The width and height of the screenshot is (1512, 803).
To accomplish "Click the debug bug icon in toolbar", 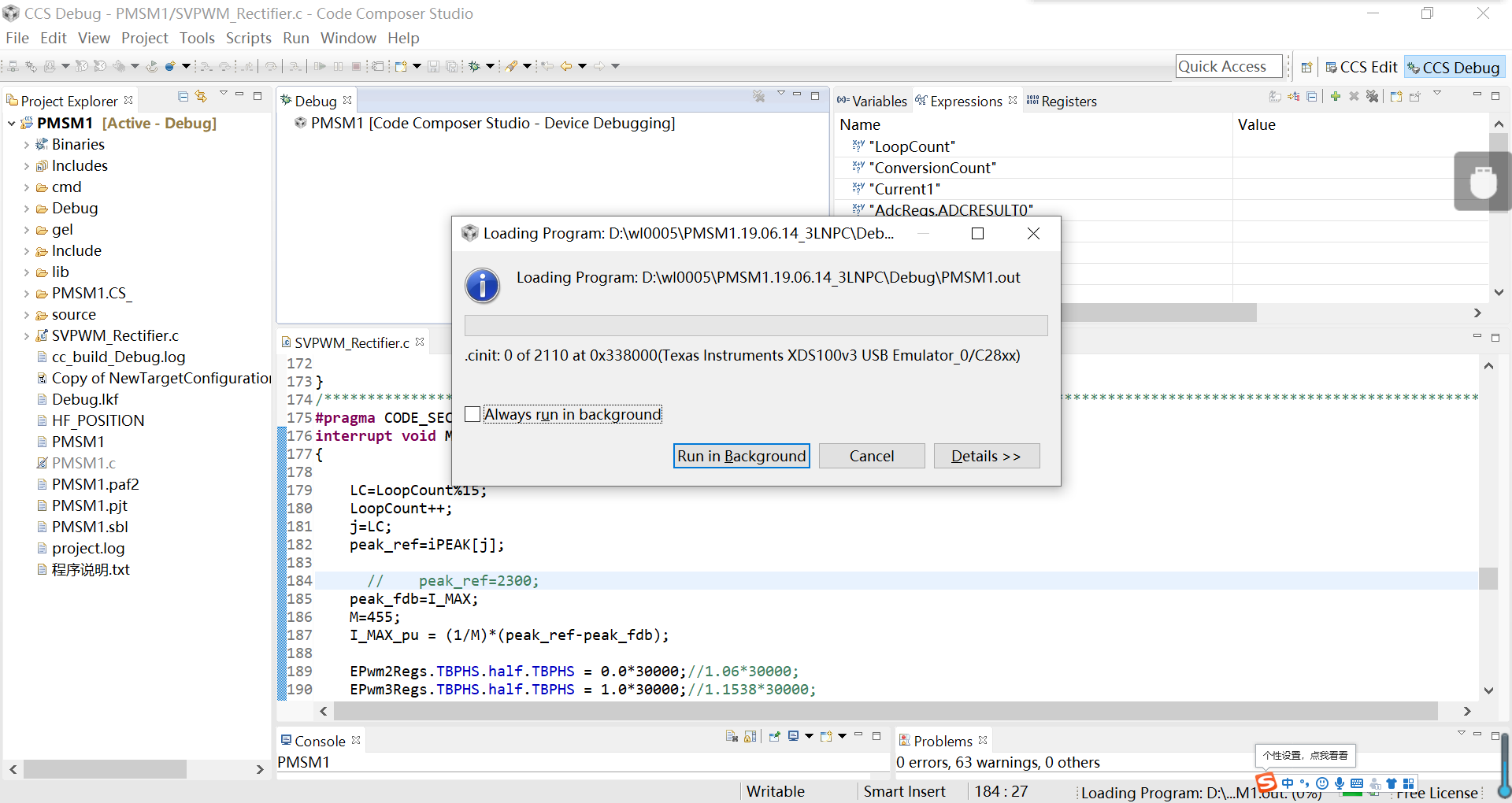I will tap(475, 66).
